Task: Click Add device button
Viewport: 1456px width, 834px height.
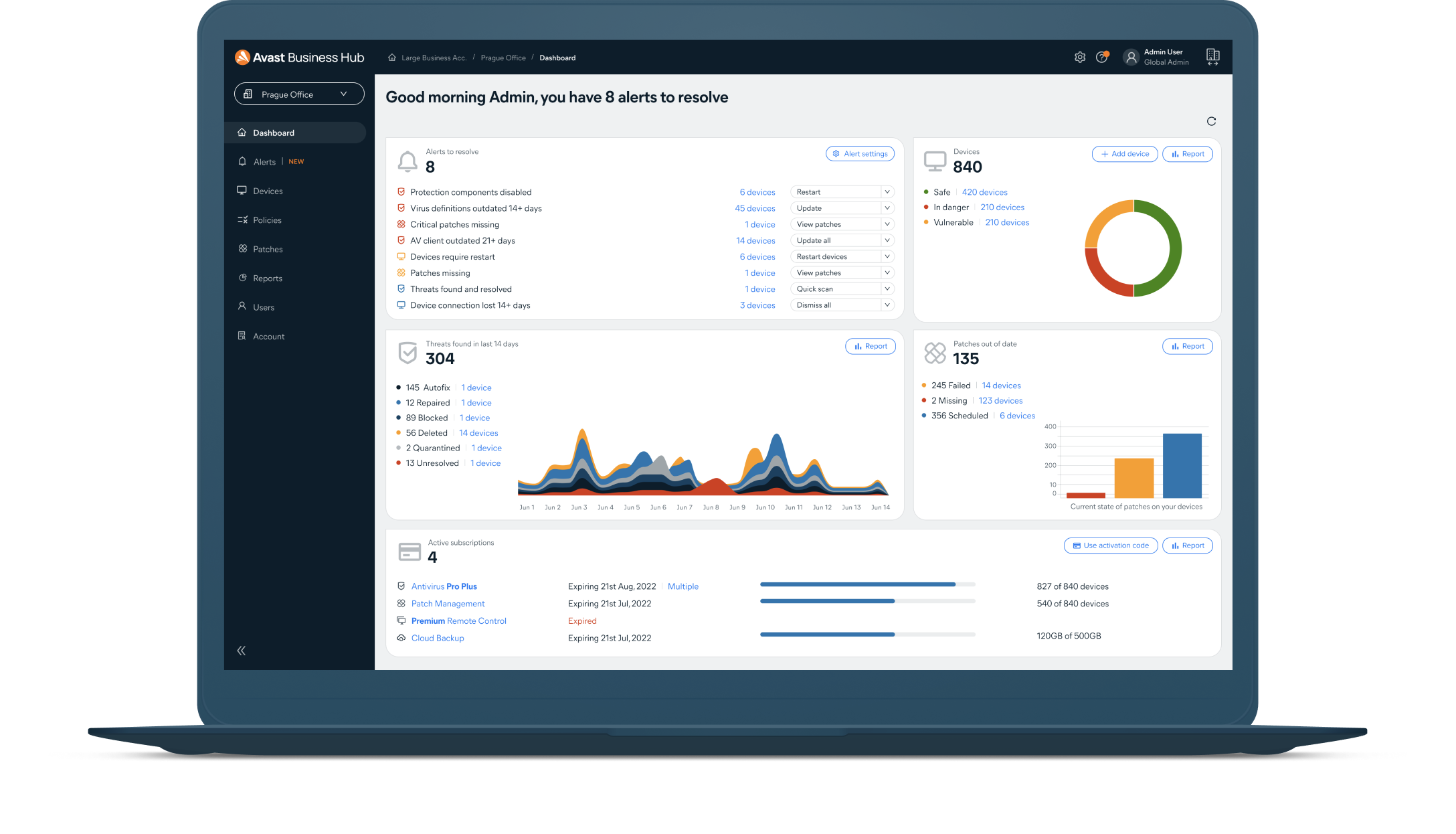Action: [x=1122, y=154]
